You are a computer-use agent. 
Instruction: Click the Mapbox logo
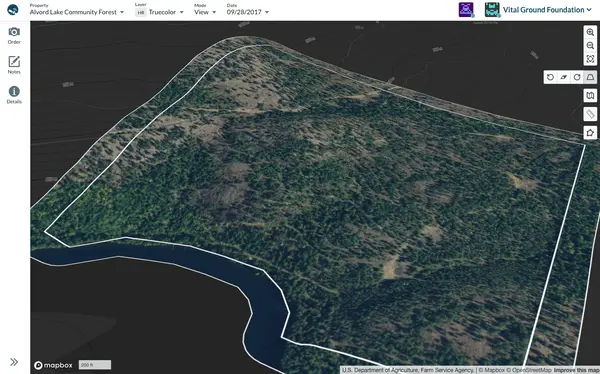coord(53,365)
